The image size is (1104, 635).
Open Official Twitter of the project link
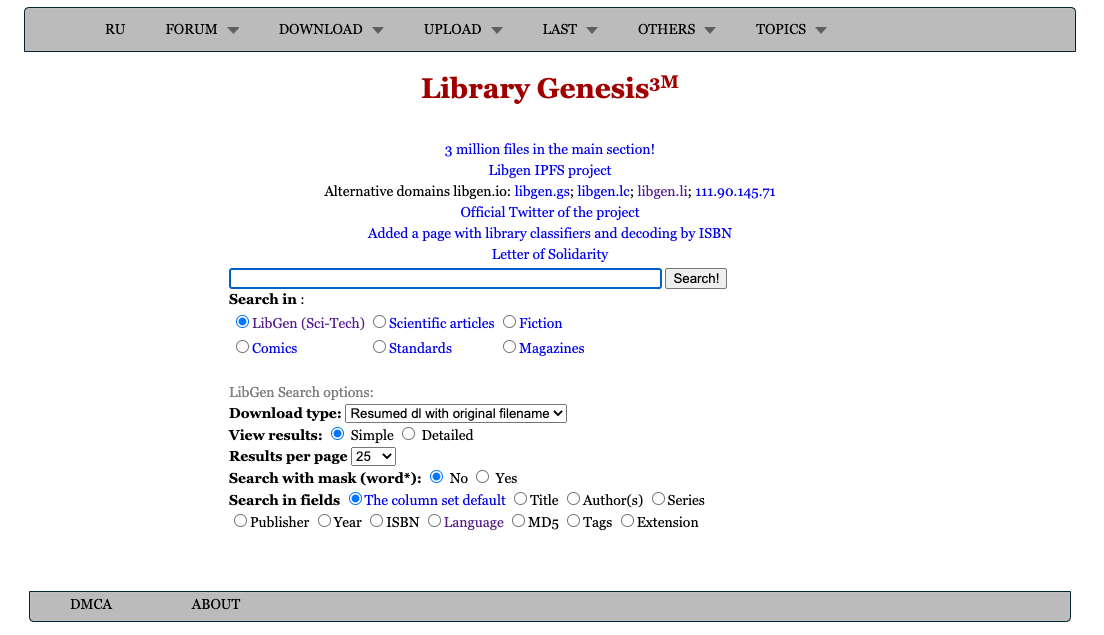click(x=550, y=213)
